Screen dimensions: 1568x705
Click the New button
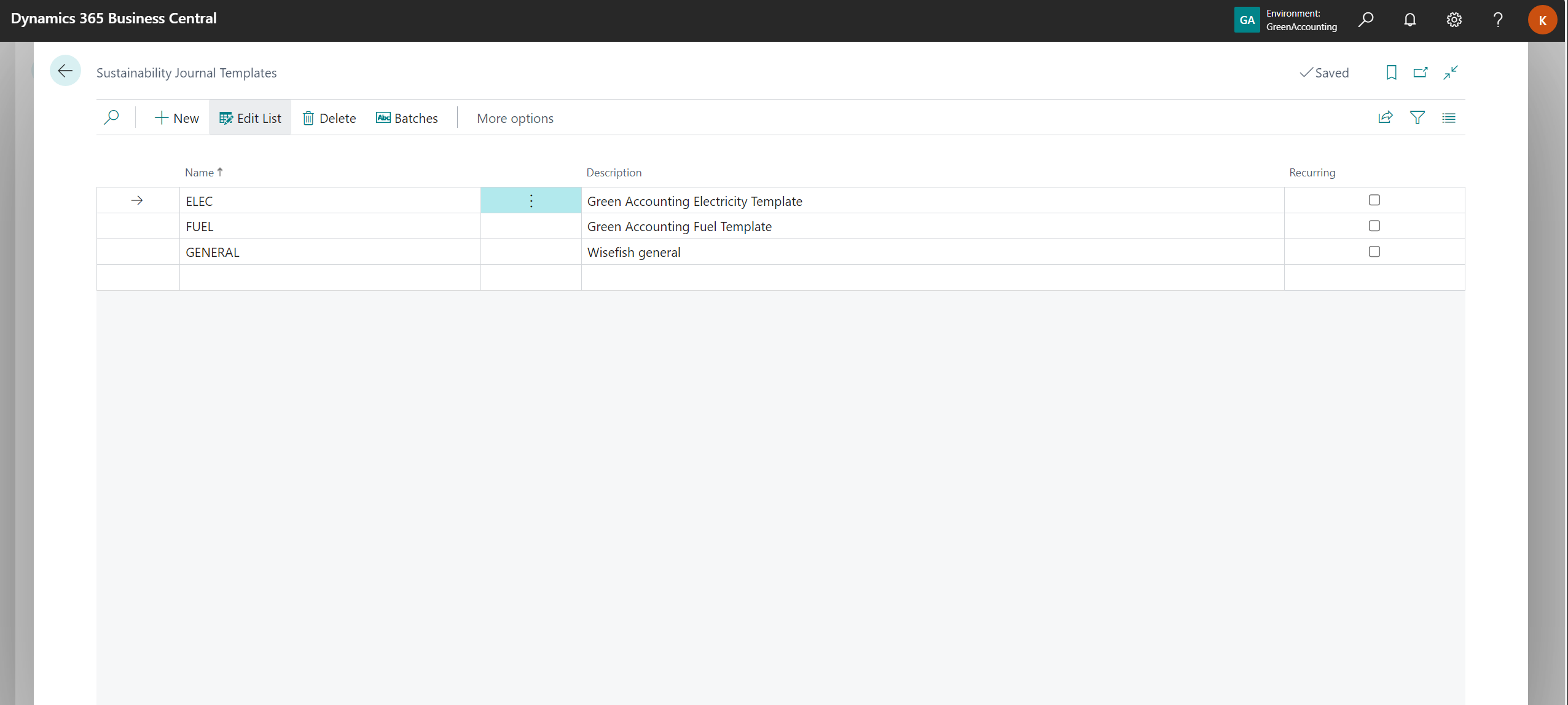pyautogui.click(x=177, y=118)
